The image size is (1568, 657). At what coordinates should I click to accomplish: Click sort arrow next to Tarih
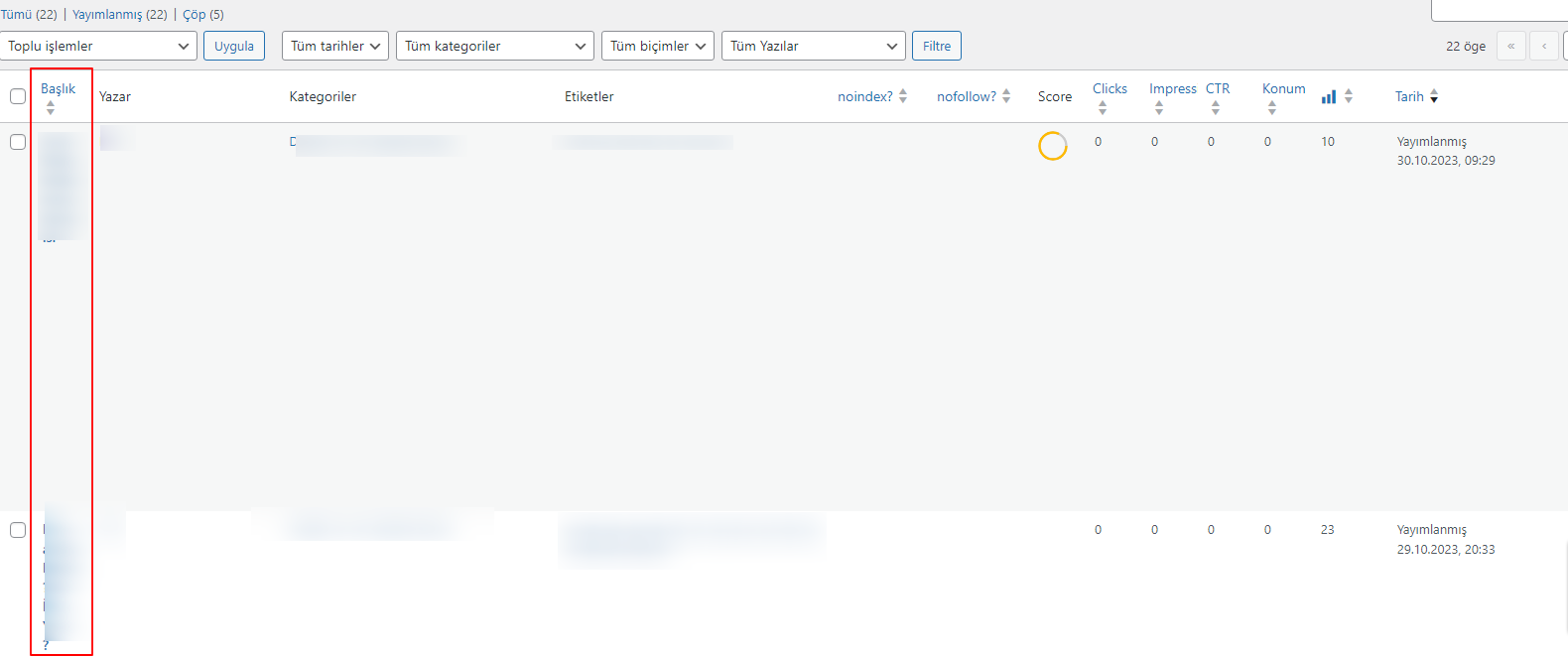click(1434, 96)
